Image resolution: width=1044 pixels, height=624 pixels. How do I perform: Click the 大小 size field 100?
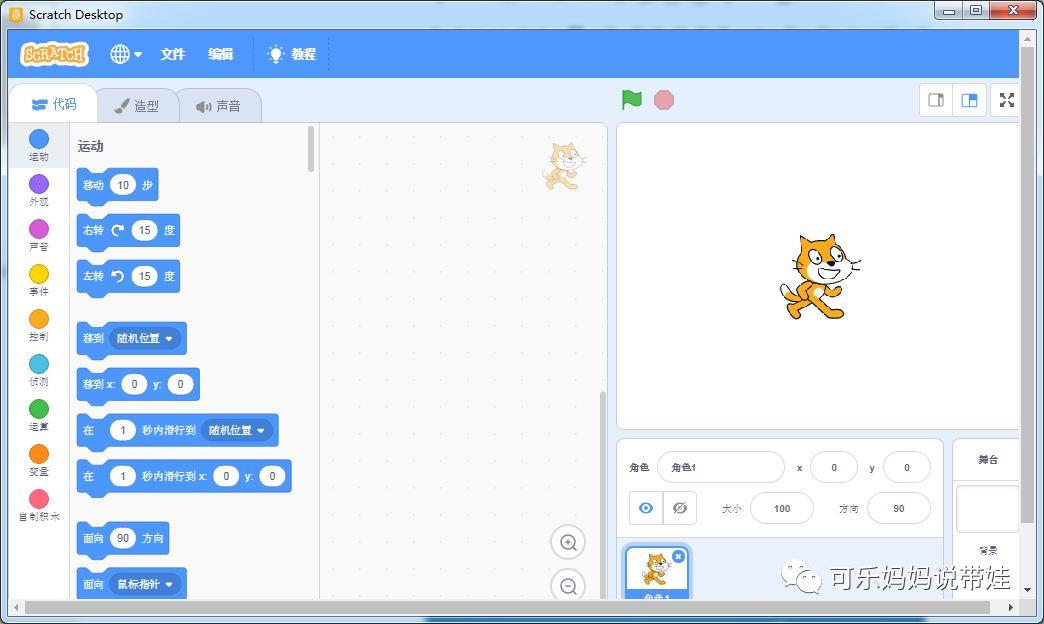782,509
